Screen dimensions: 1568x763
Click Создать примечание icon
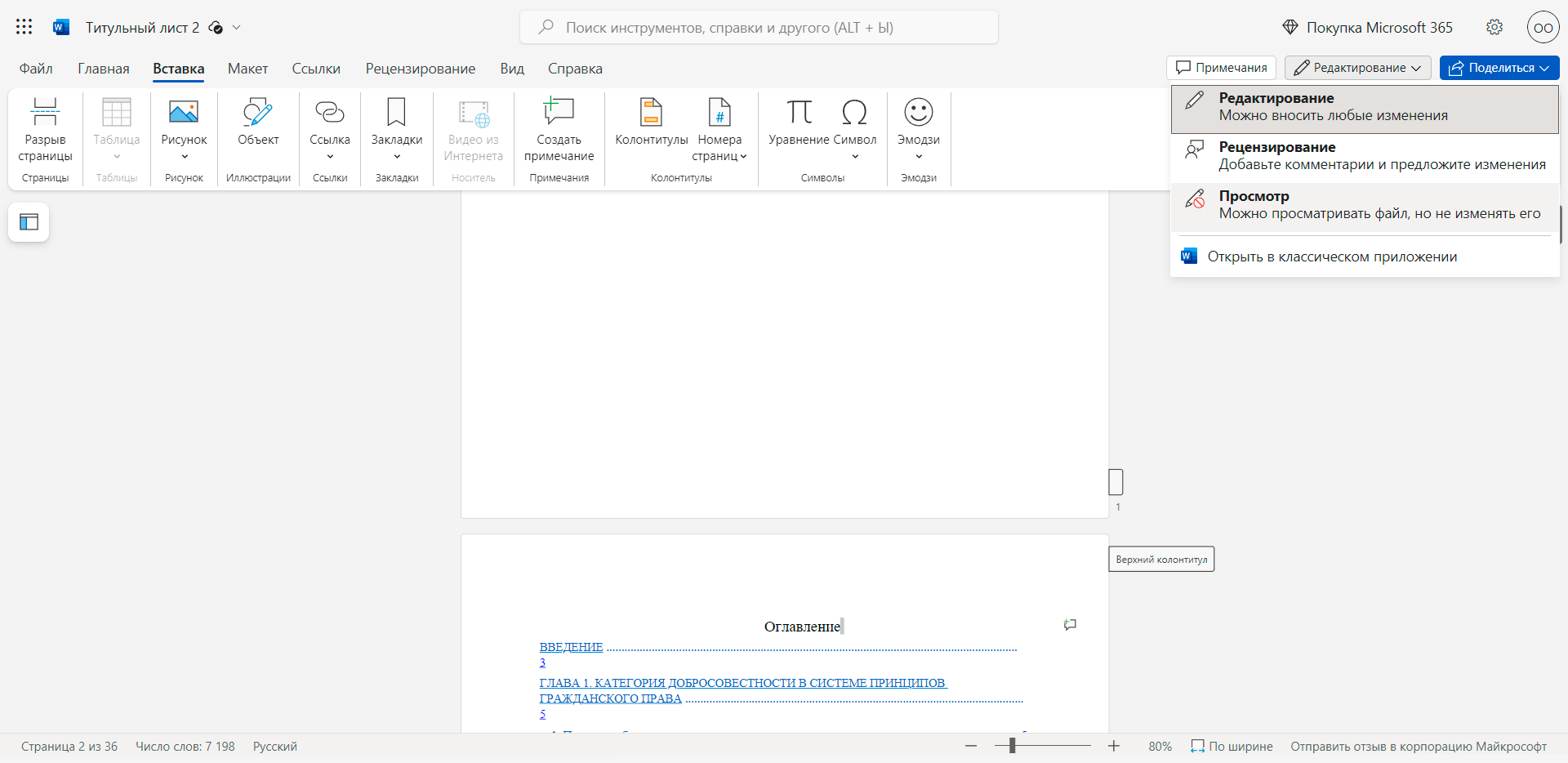[x=559, y=112]
